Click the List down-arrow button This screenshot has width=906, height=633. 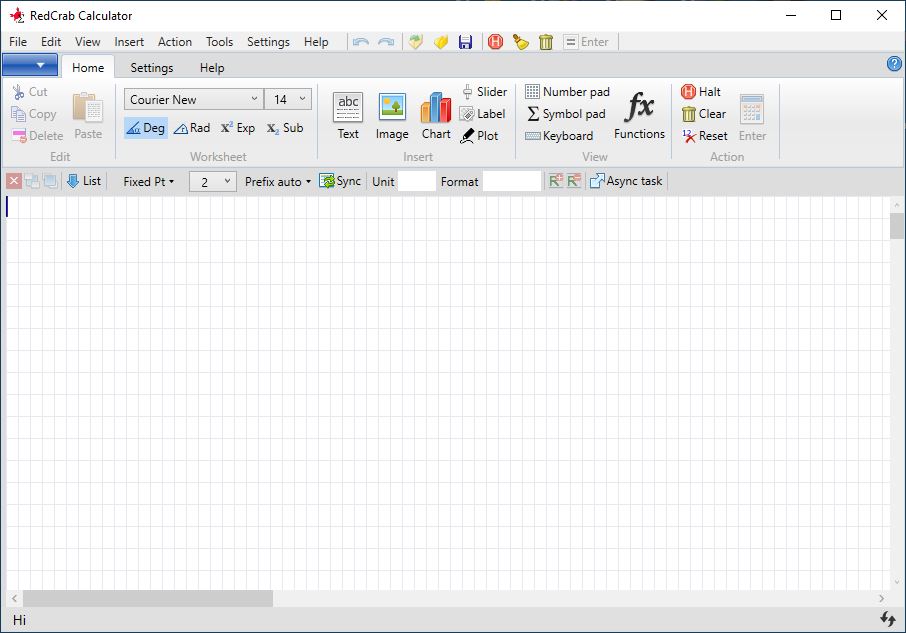point(84,181)
